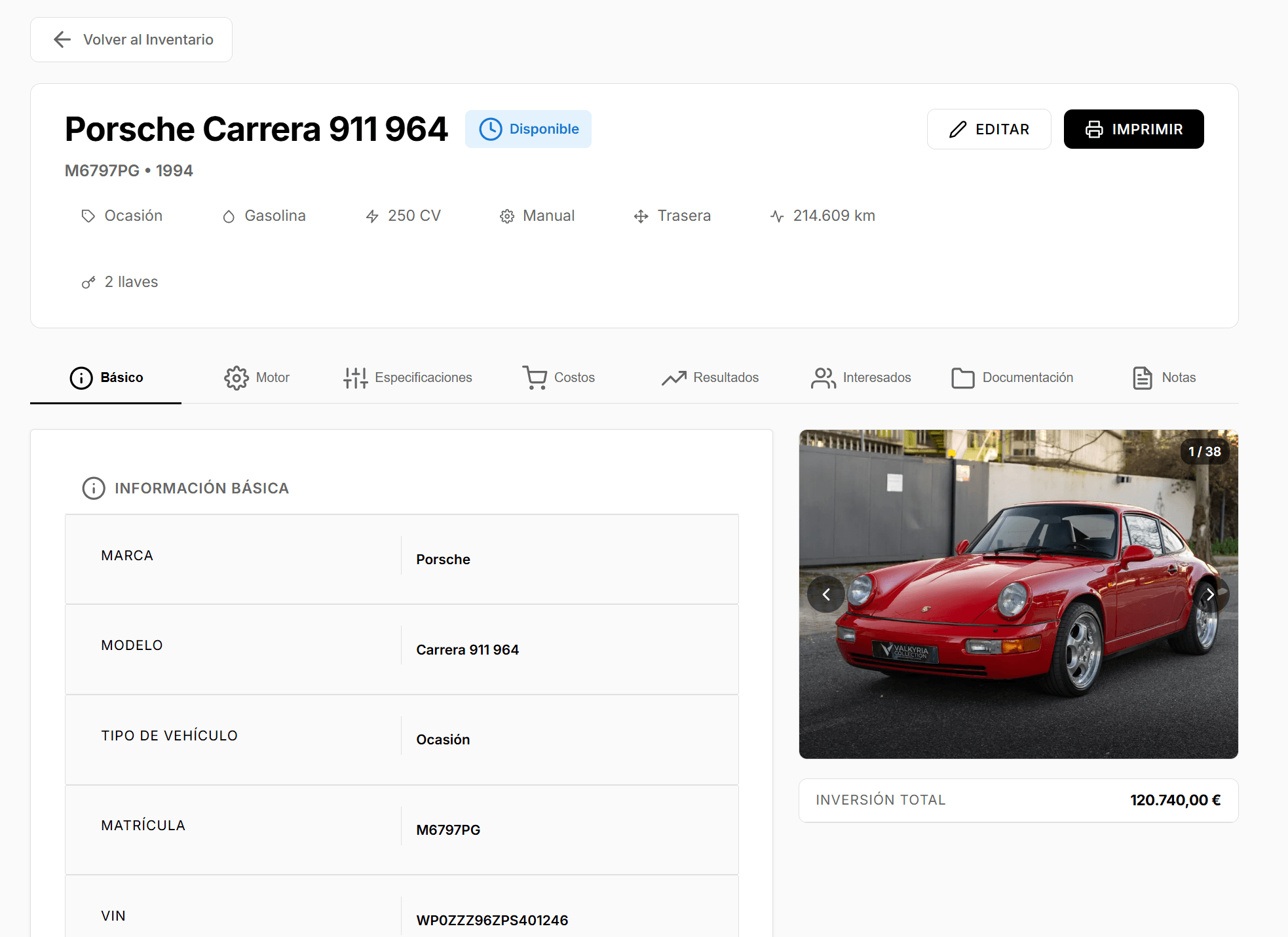Click the gear icon beside Manual
Image resolution: width=1288 pixels, height=937 pixels.
[x=507, y=216]
